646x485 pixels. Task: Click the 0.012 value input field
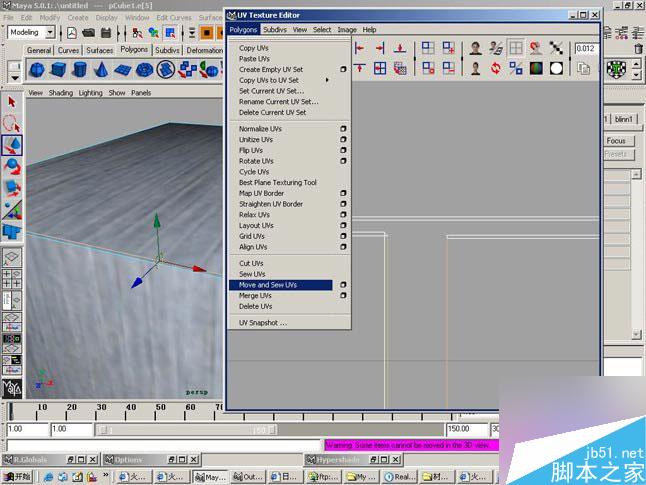click(587, 48)
